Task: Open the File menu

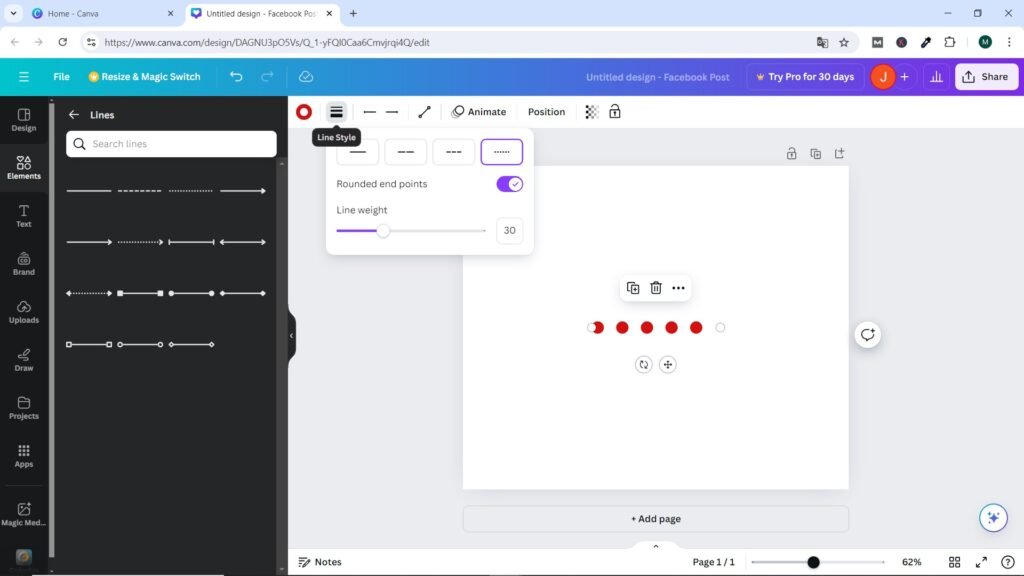Action: click(61, 77)
